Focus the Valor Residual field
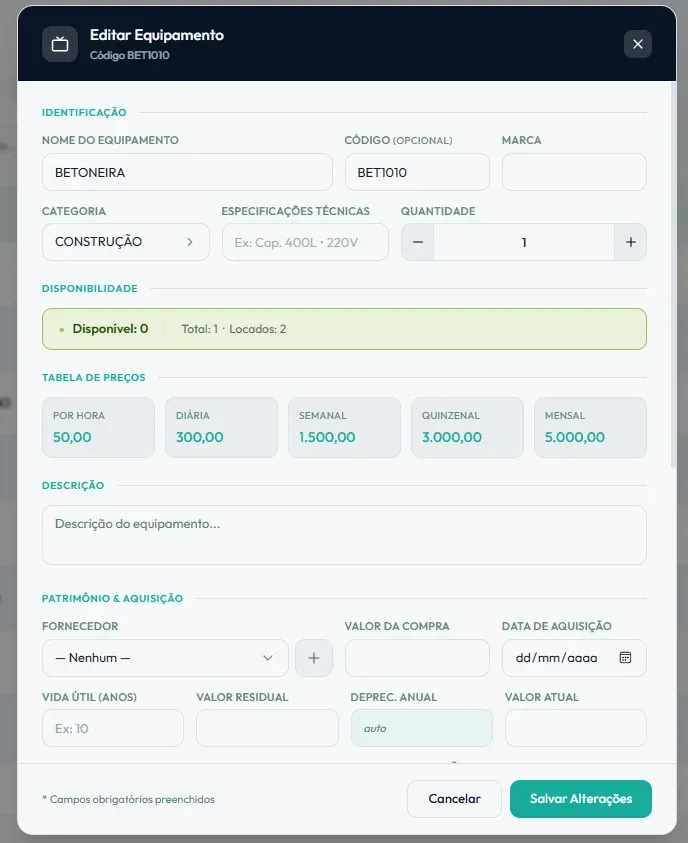 pyautogui.click(x=267, y=728)
